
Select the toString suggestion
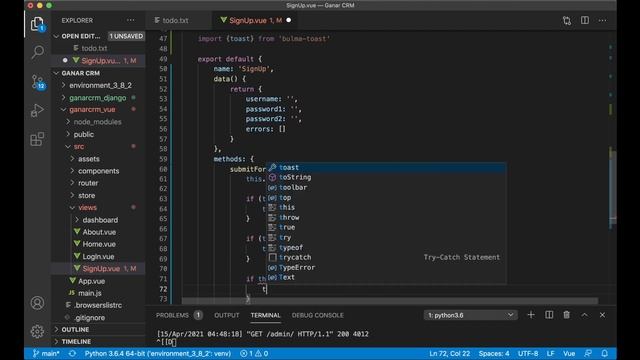pos(387,177)
